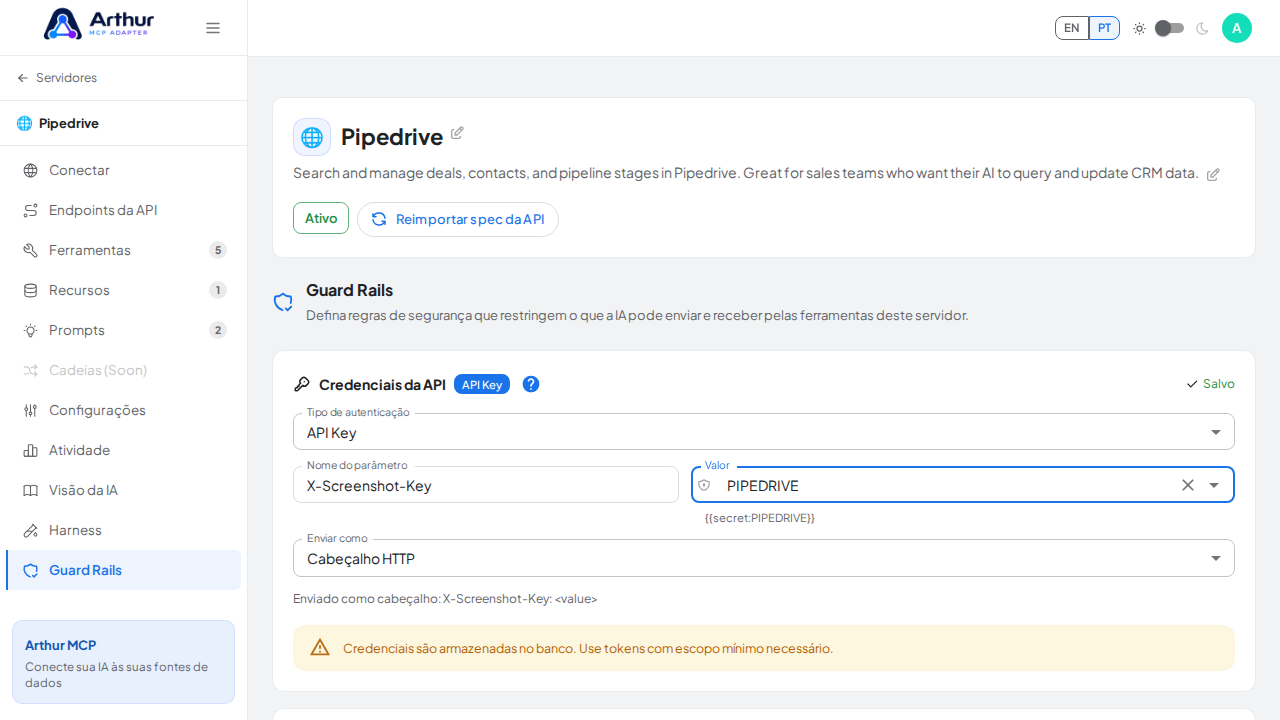The width and height of the screenshot is (1280, 720).
Task: Collapse sidebar with the hamburger menu icon
Action: [x=213, y=28]
